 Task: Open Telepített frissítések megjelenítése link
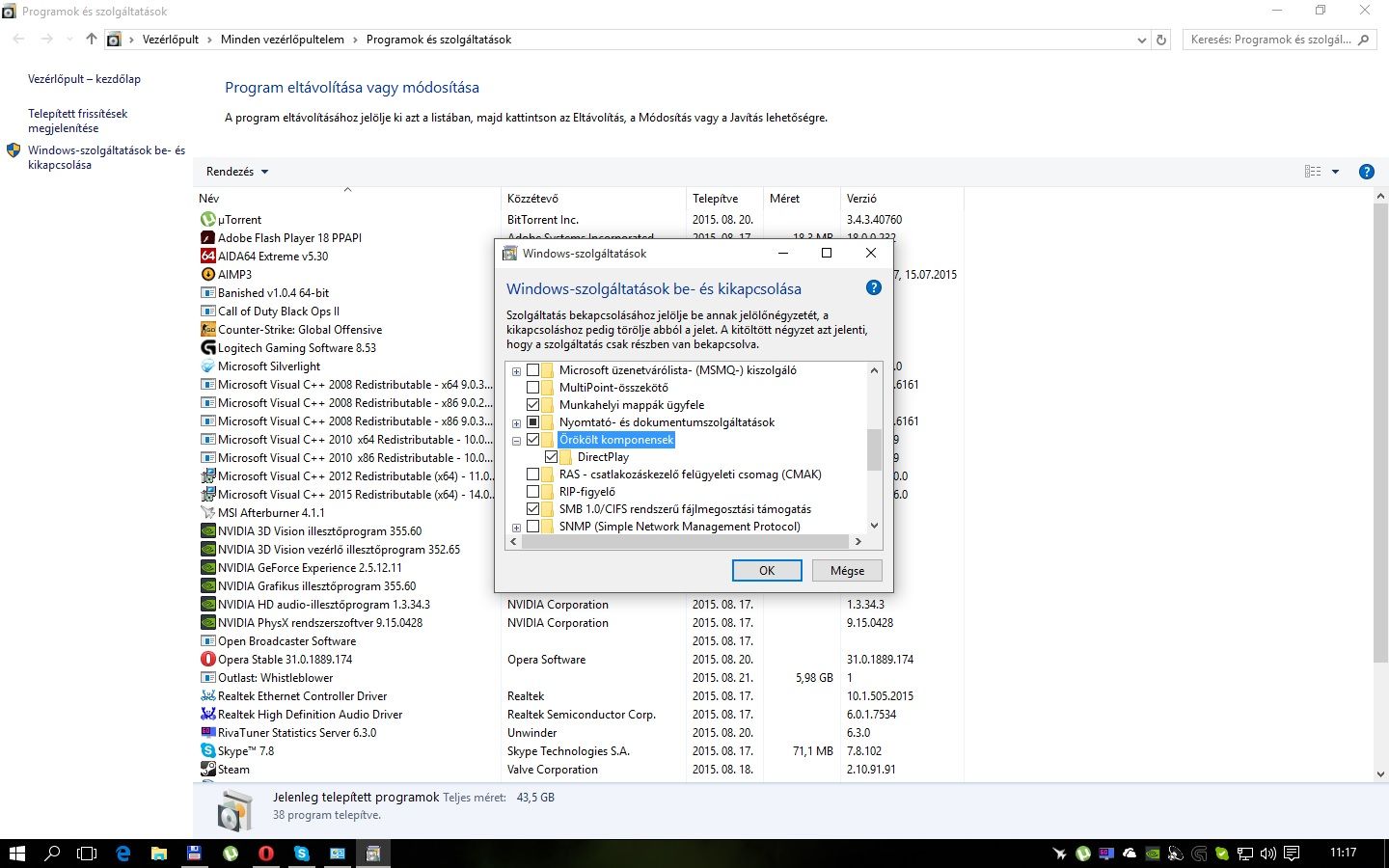click(x=77, y=121)
